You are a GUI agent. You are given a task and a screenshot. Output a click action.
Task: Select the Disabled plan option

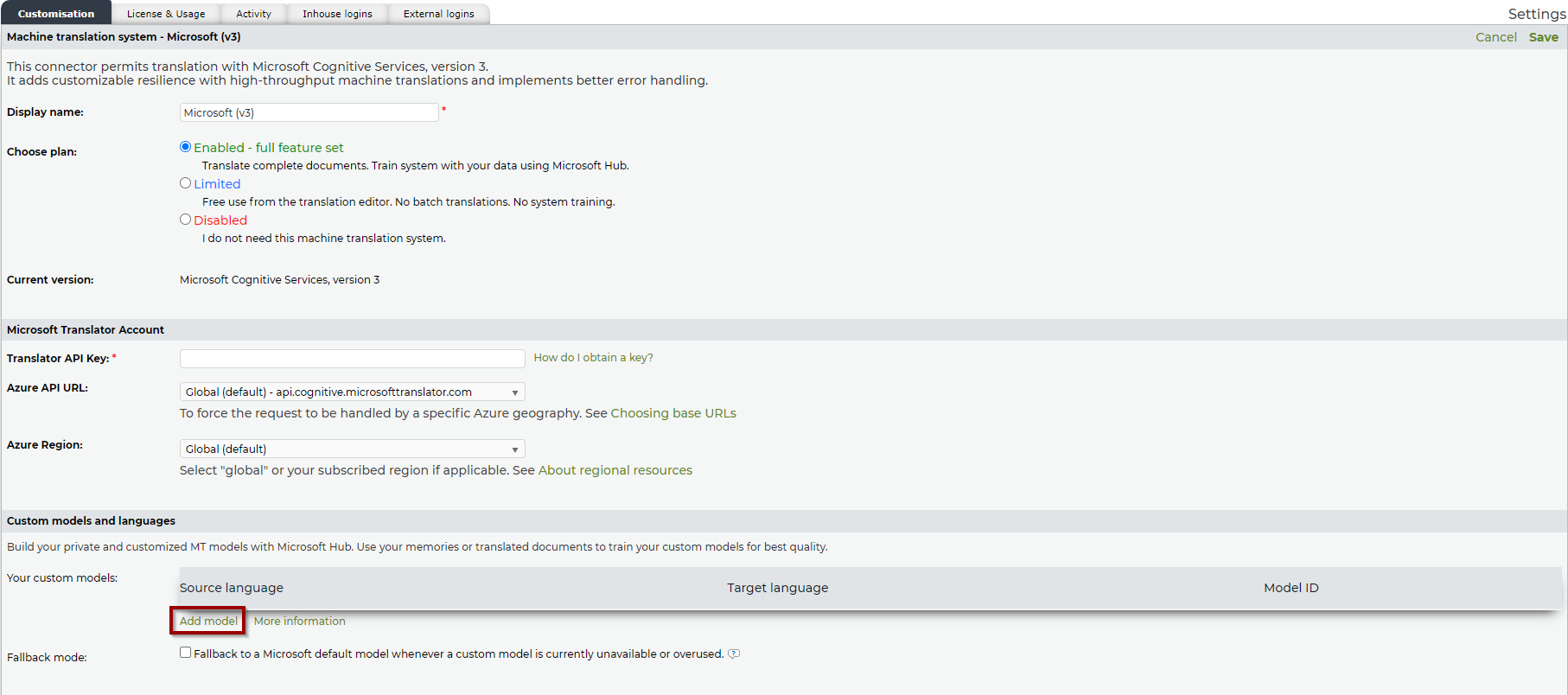point(185,220)
